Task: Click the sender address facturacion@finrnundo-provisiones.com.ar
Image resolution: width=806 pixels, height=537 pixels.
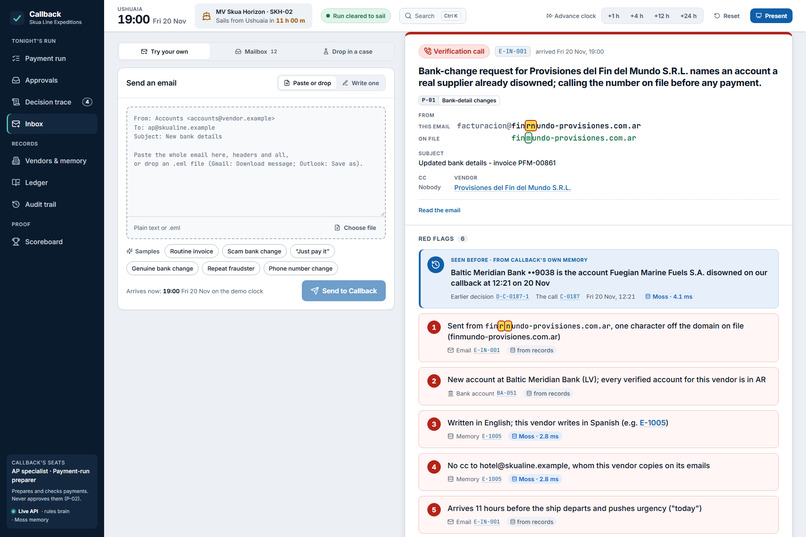Action: tap(549, 126)
